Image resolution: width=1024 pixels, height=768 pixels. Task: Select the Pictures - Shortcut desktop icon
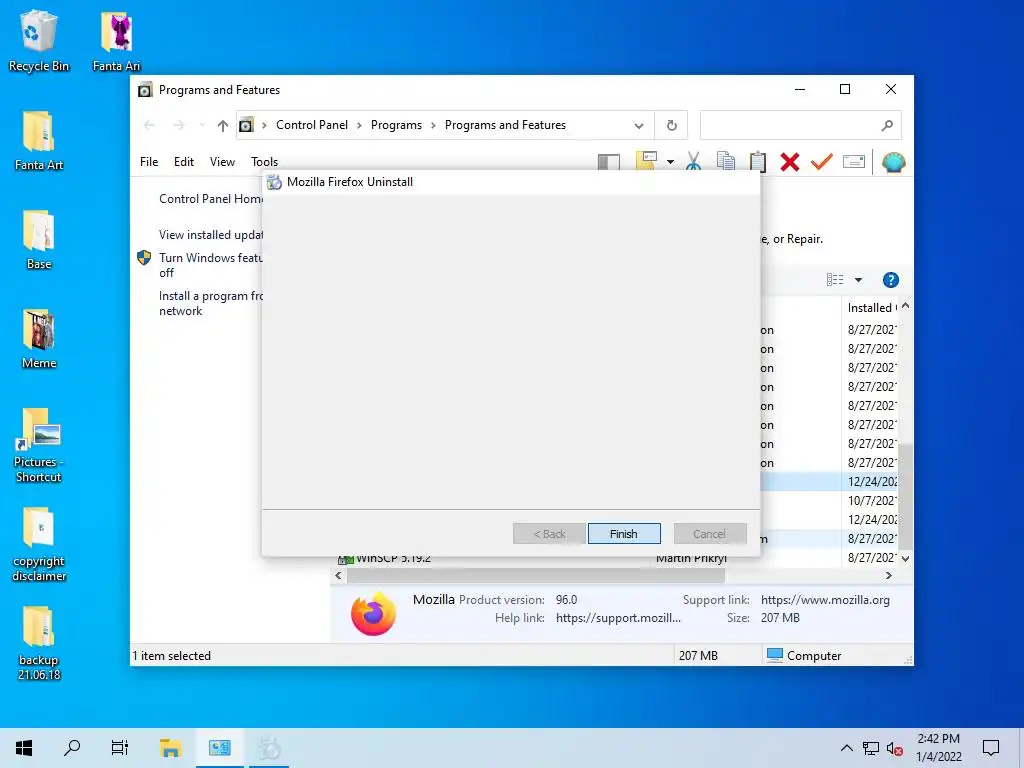pyautogui.click(x=39, y=445)
